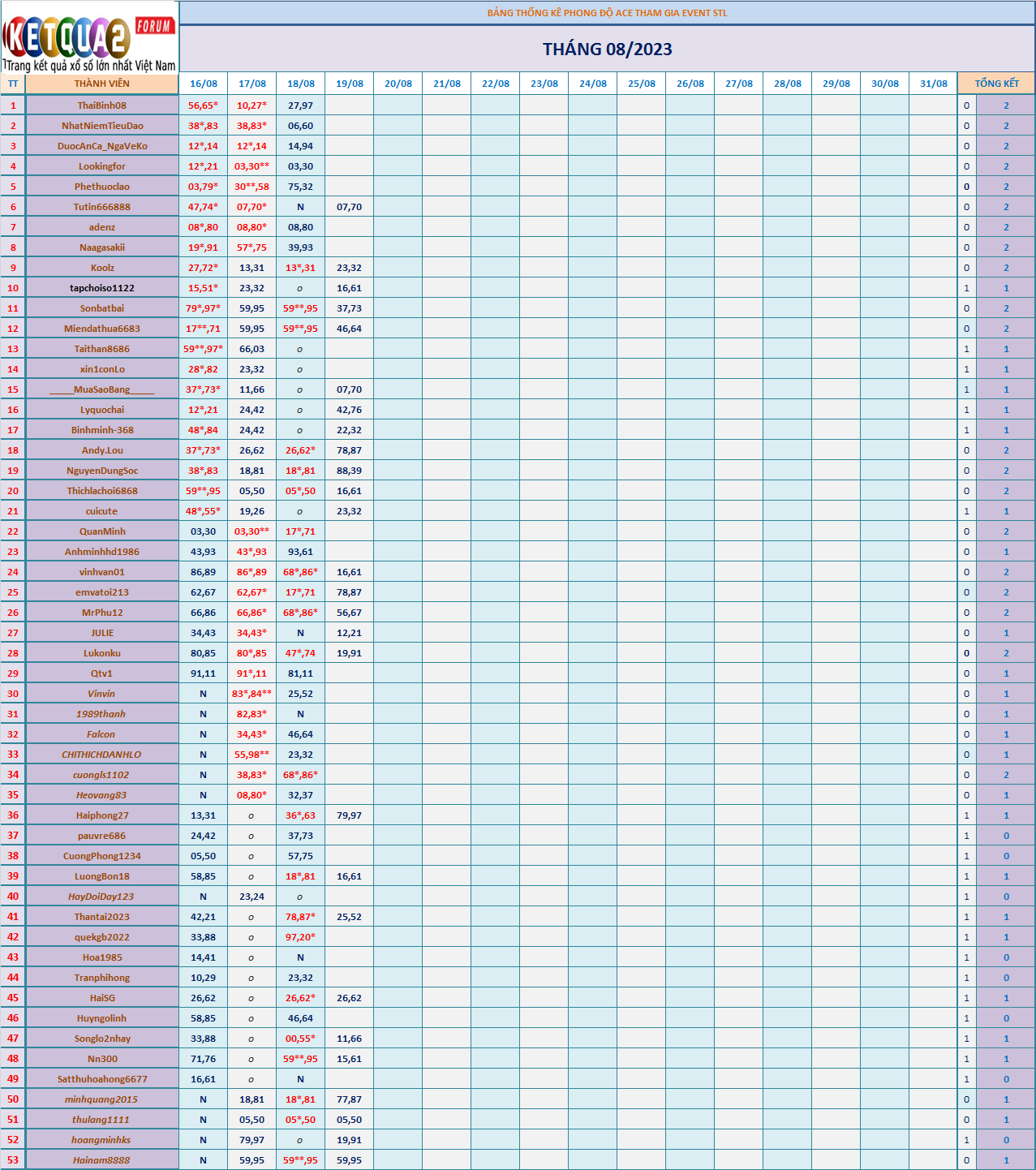Click cell 79,97 in Haiphong27 row
This screenshot has width=1036, height=1170.
coord(350,815)
